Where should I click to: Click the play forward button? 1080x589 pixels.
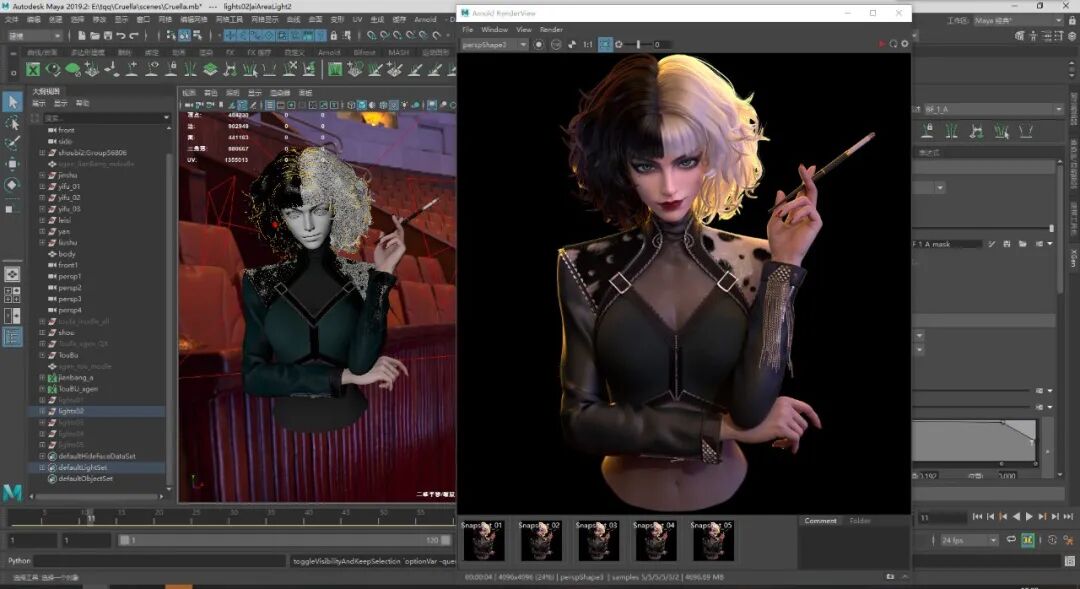pyautogui.click(x=1029, y=517)
